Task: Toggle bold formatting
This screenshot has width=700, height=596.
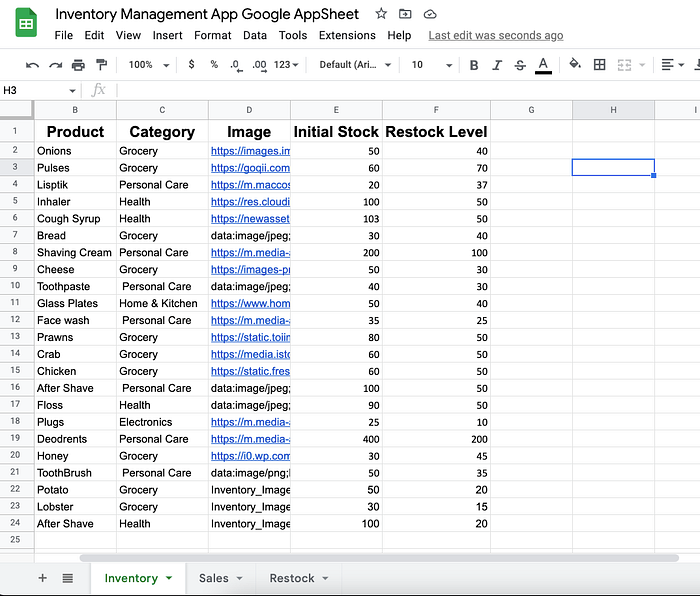Action: tap(474, 65)
